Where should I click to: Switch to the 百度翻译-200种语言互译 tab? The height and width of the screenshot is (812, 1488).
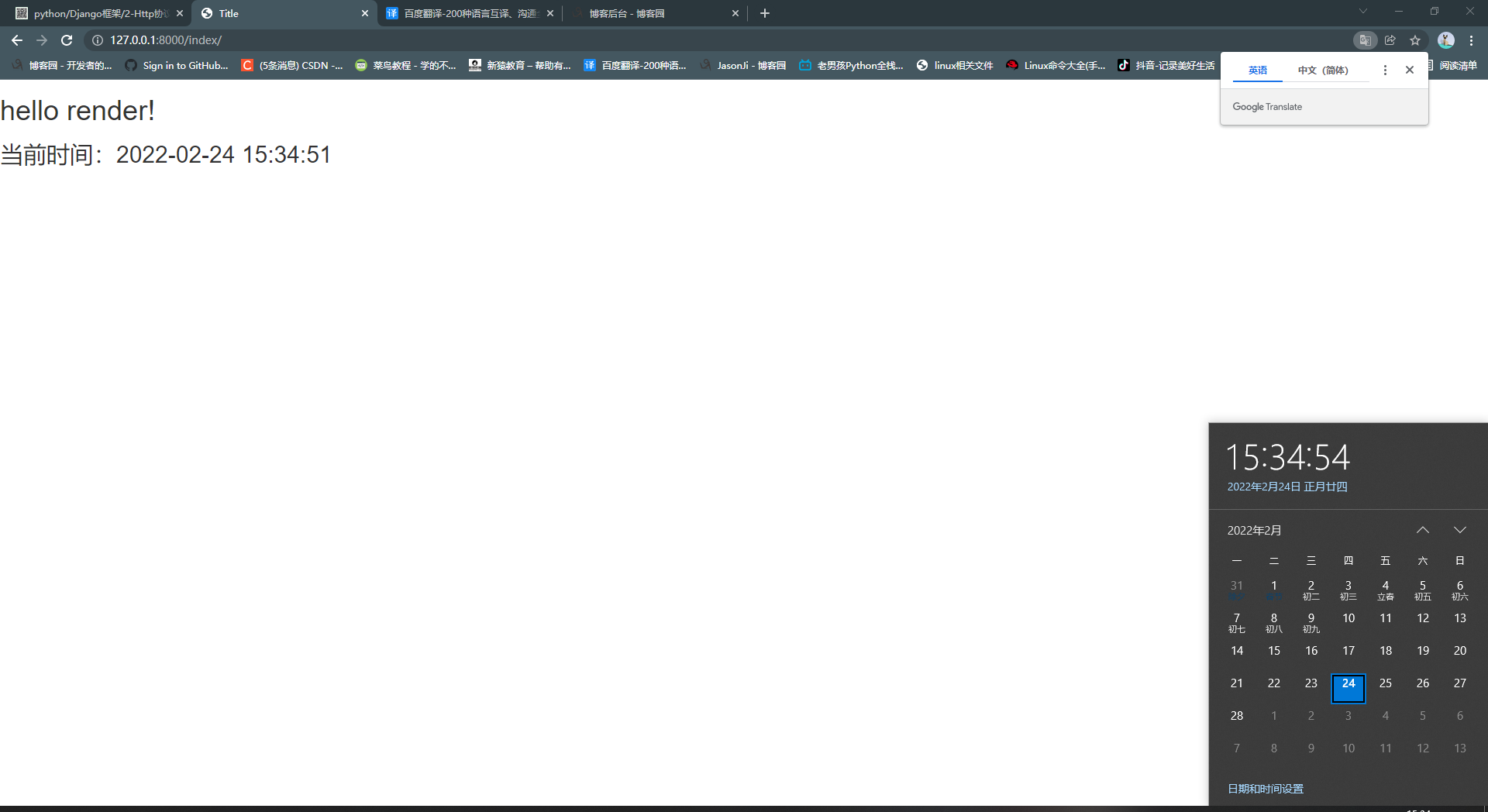(469, 13)
